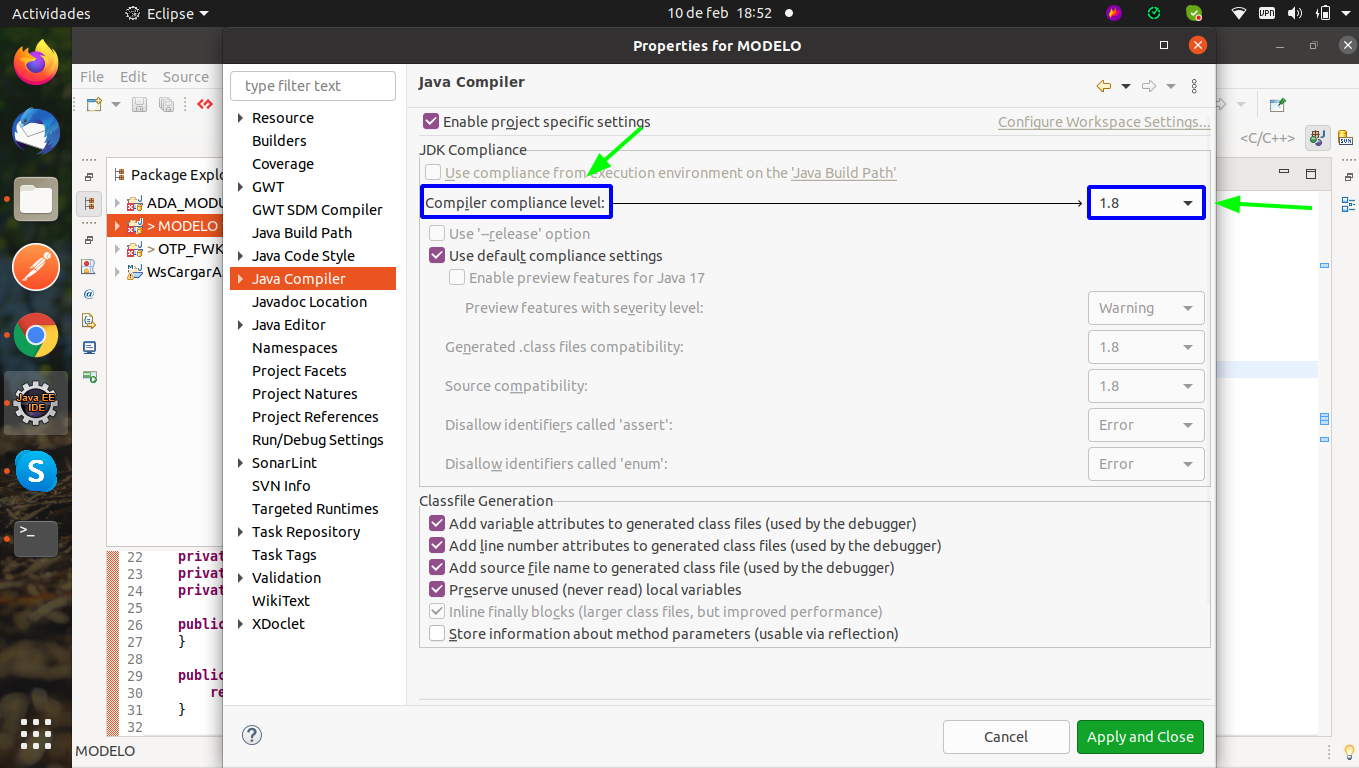Open Firefox from the Ubuntu dock
Image resolution: width=1359 pixels, height=768 pixels.
click(x=36, y=64)
